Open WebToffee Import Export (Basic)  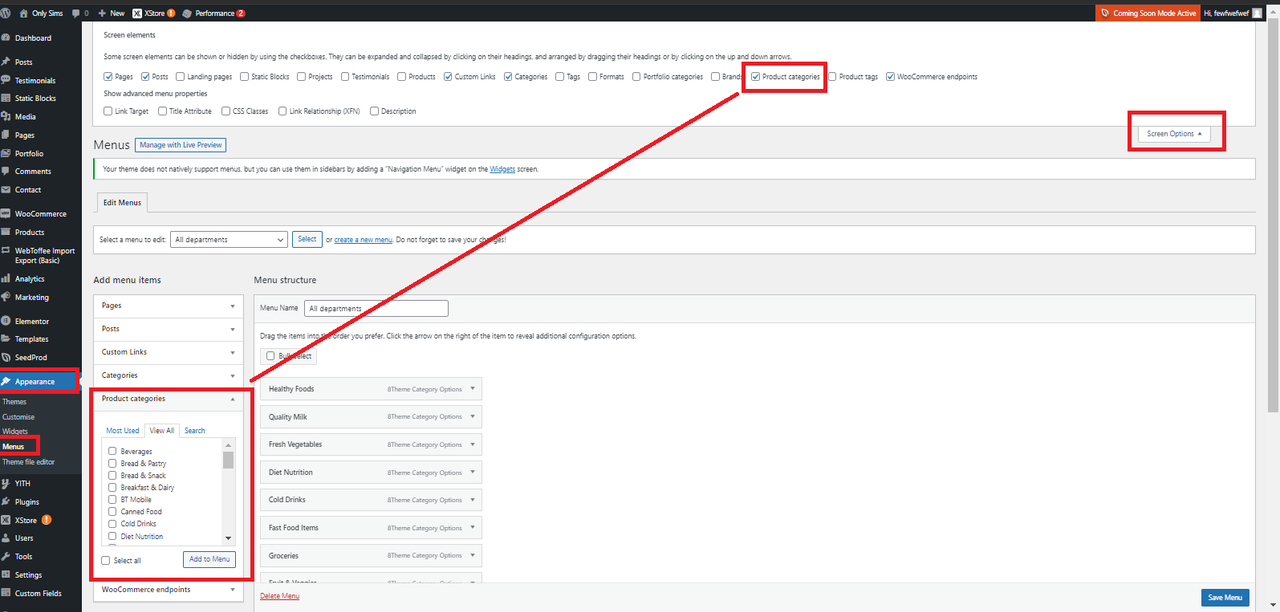[x=44, y=255]
